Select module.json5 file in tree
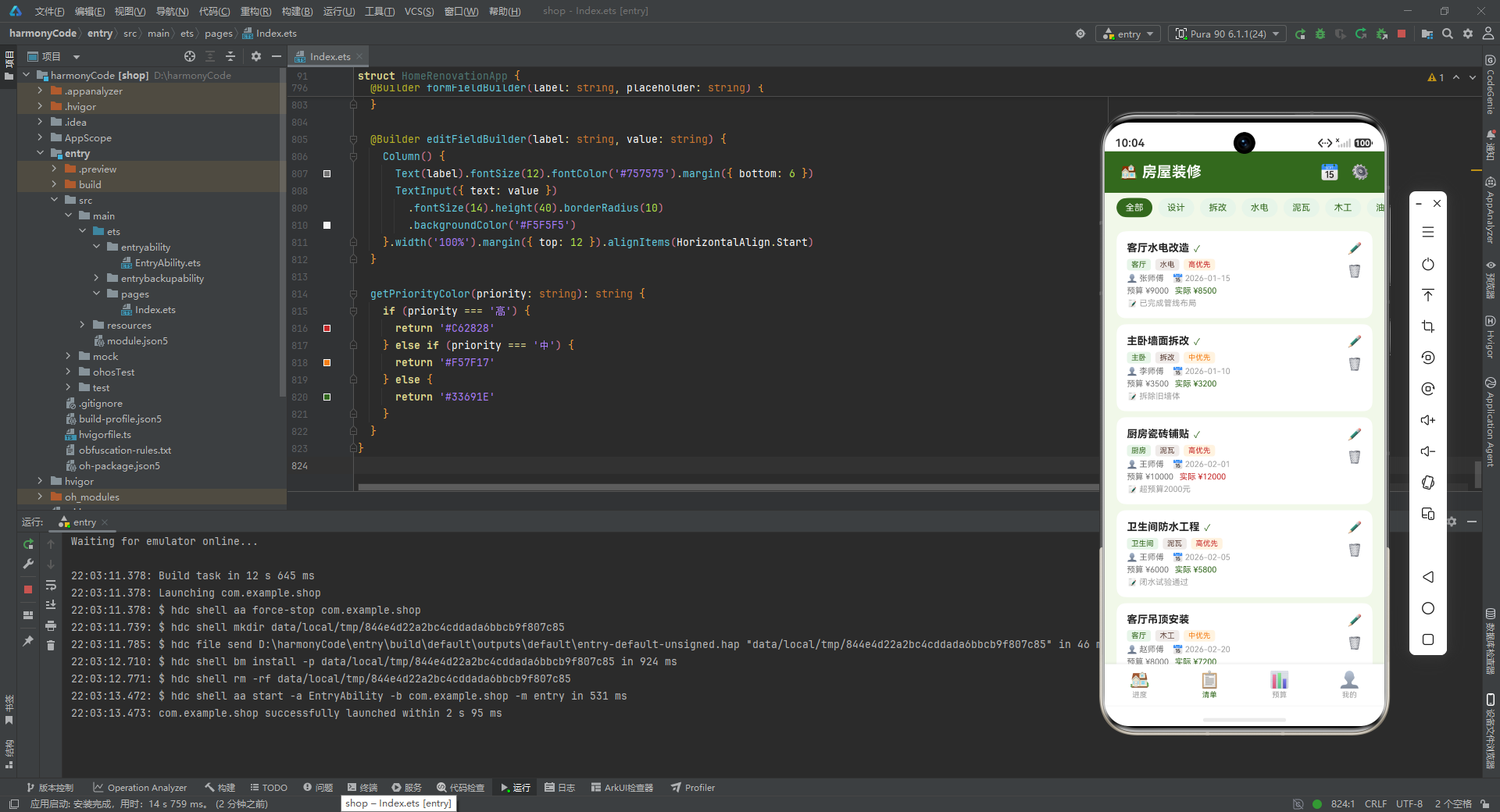Image resolution: width=1500 pixels, height=812 pixels. click(137, 340)
